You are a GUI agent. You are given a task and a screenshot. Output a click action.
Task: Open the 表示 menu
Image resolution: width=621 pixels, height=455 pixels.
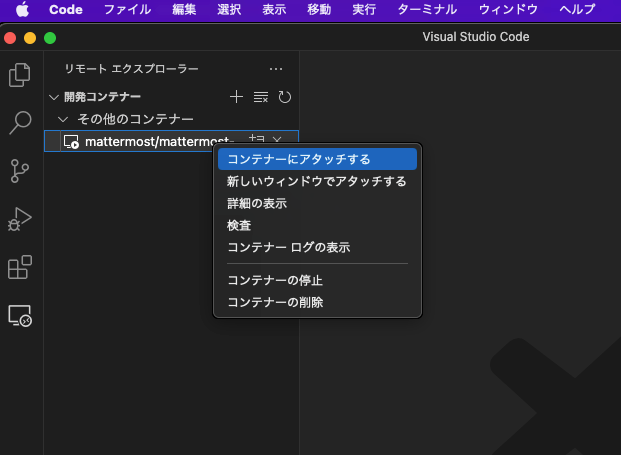click(274, 10)
